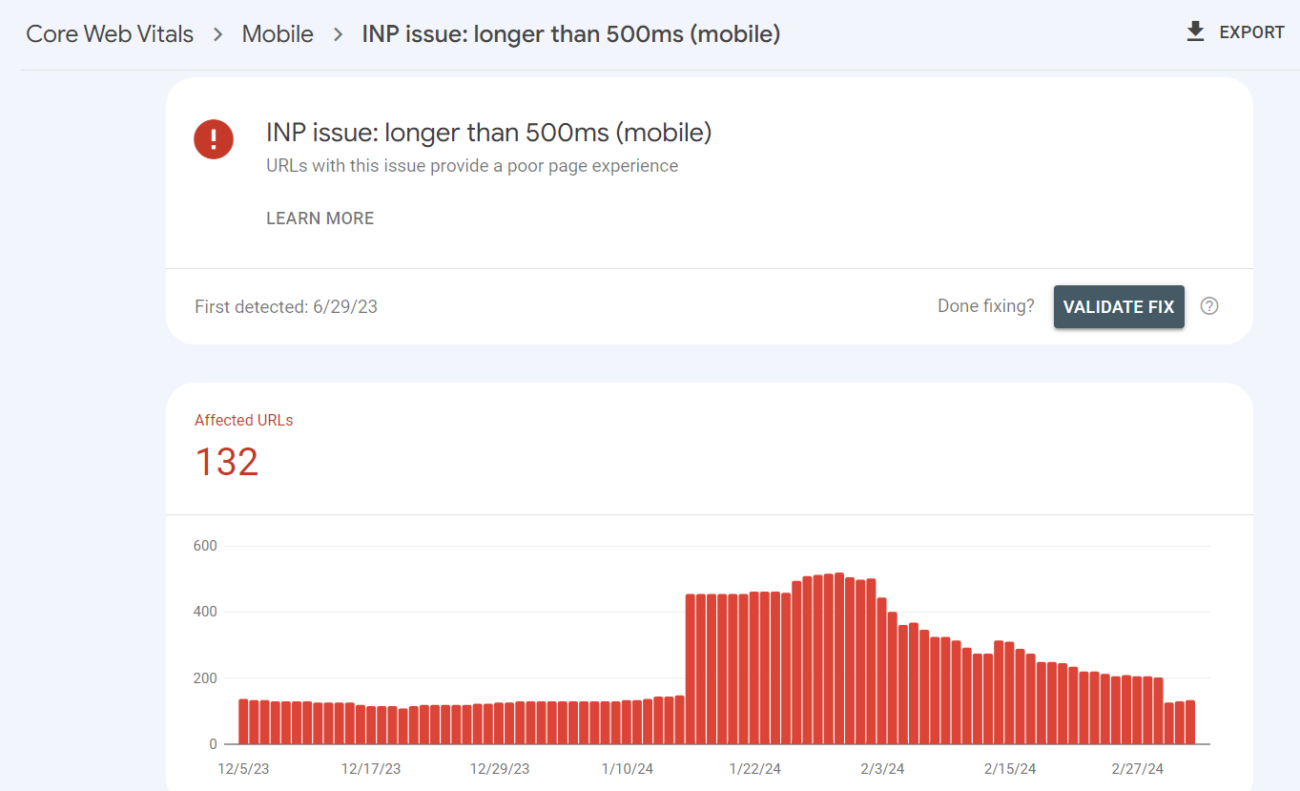Click the first chart bar at 12/5/23
Image resolution: width=1300 pixels, height=791 pixels.
(243, 721)
